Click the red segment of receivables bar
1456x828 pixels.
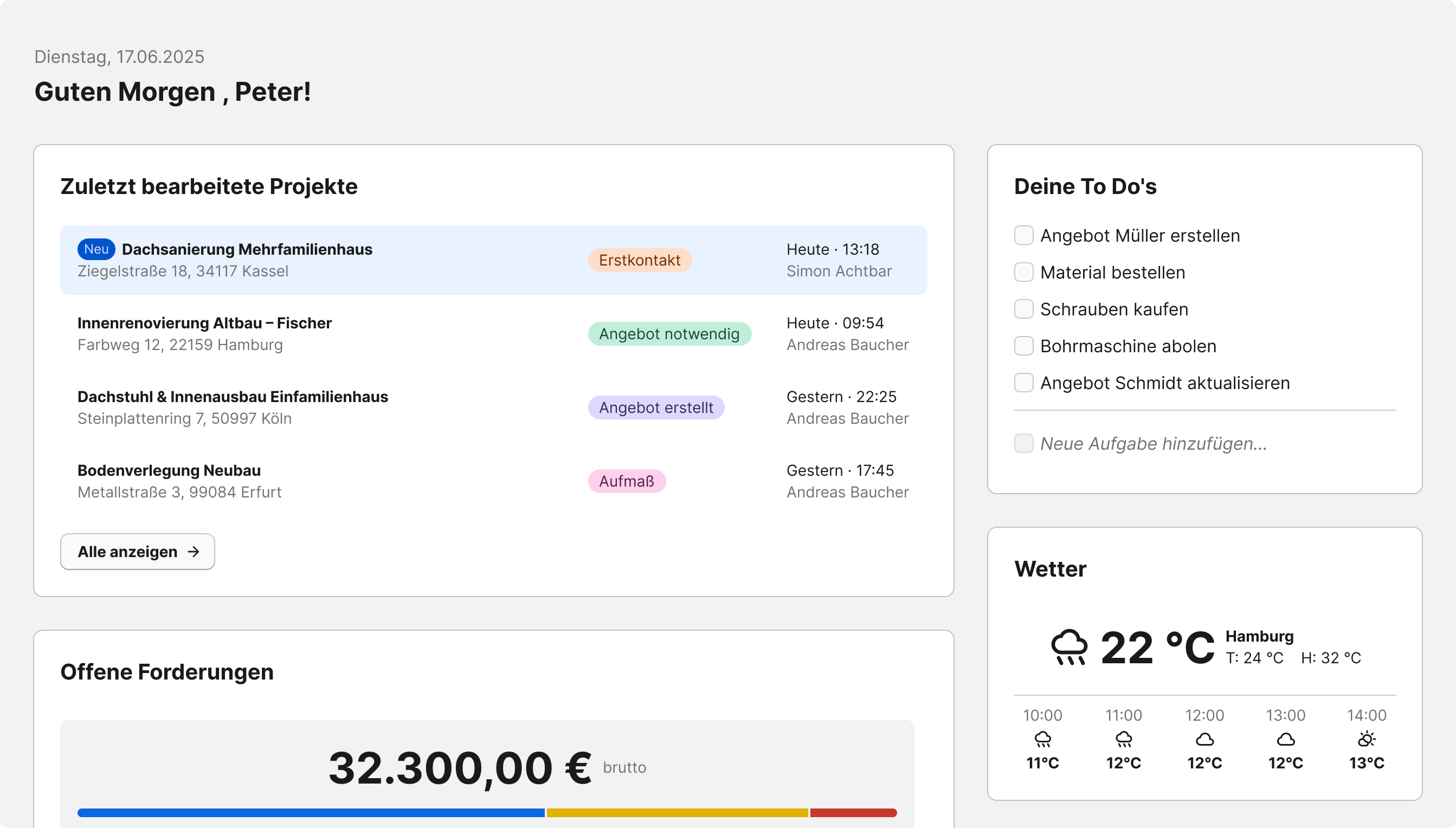coord(854,813)
